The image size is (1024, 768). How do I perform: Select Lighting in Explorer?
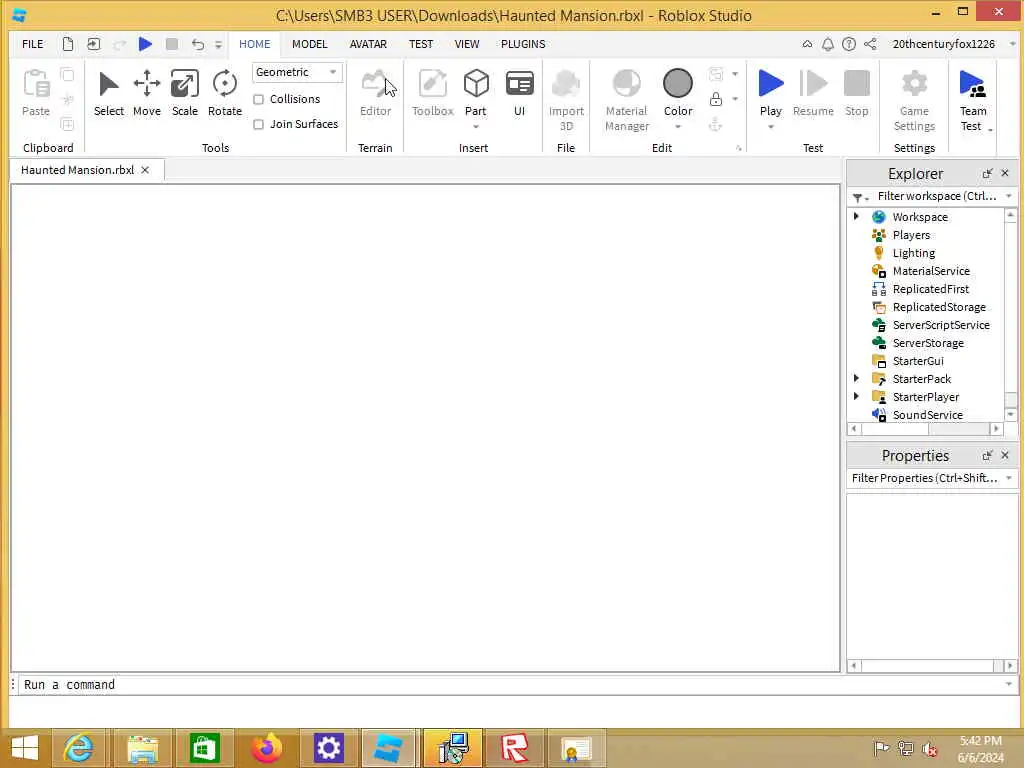point(914,253)
